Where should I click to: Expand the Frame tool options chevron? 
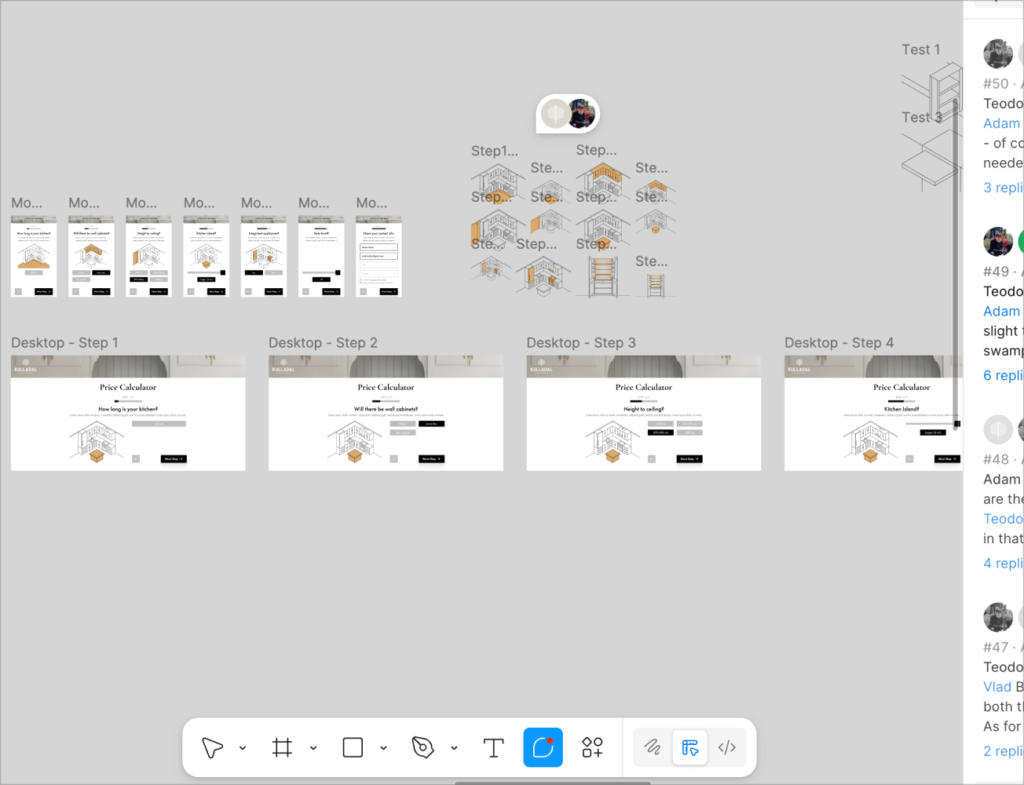tap(313, 748)
